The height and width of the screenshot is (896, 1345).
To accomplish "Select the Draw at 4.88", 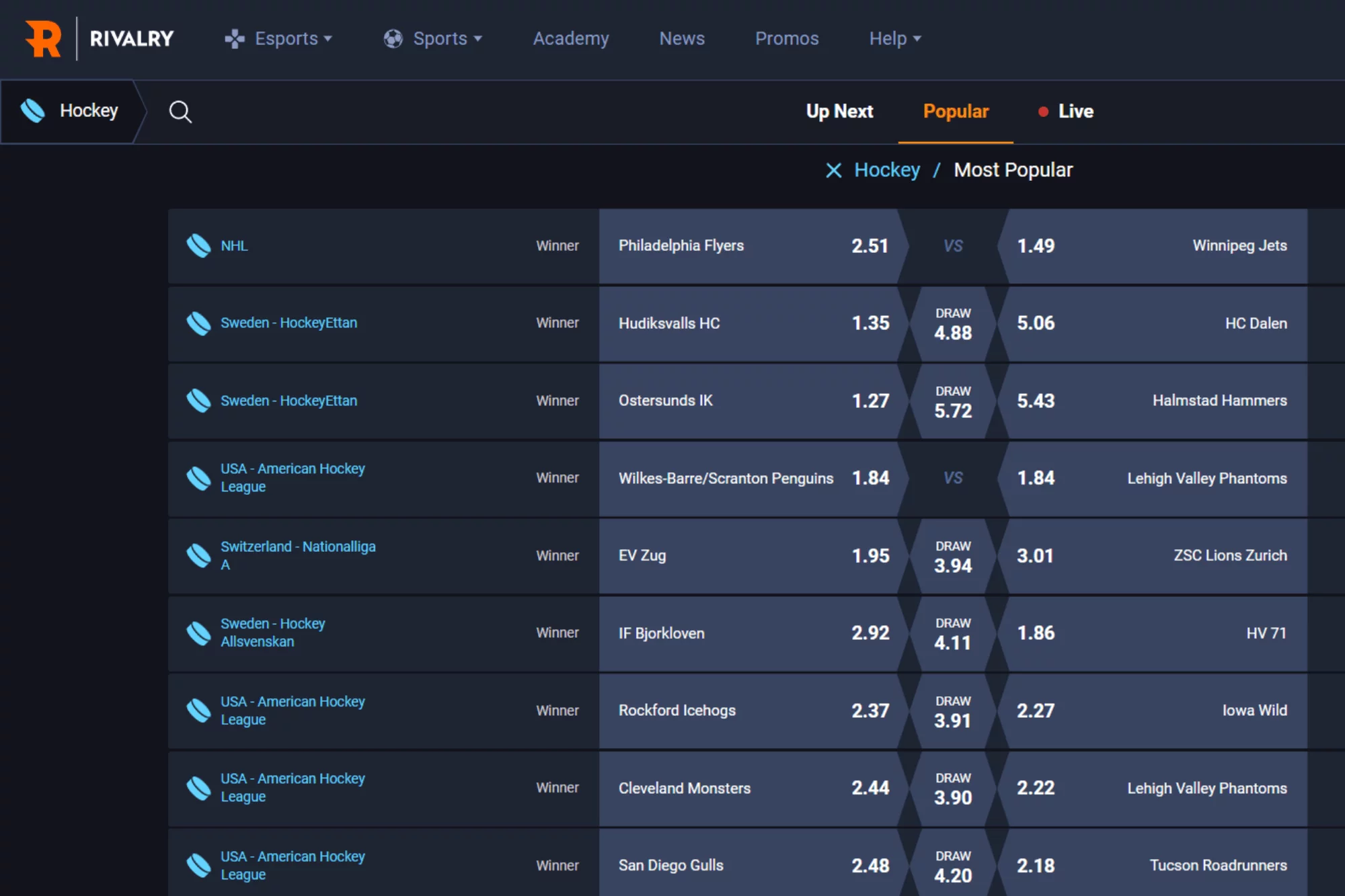I will tap(953, 323).
